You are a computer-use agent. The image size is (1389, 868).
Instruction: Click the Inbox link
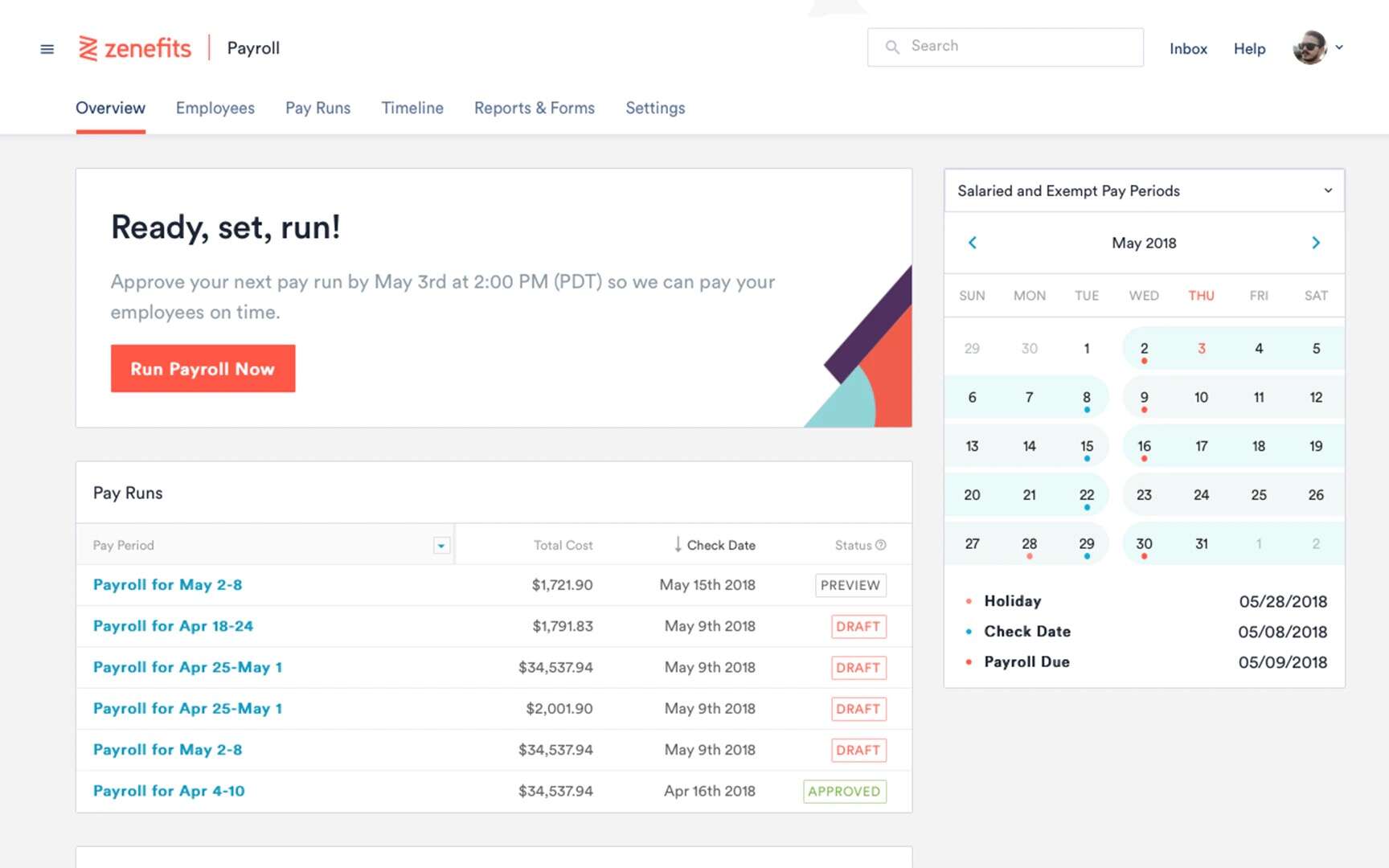point(1188,48)
